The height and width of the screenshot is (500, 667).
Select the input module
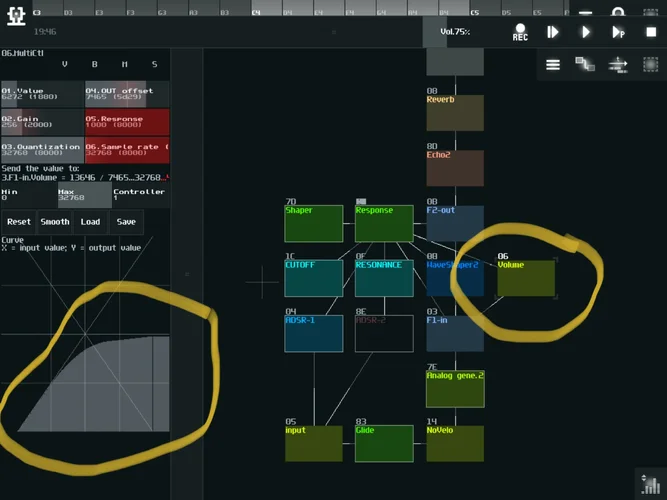pyautogui.click(x=314, y=443)
